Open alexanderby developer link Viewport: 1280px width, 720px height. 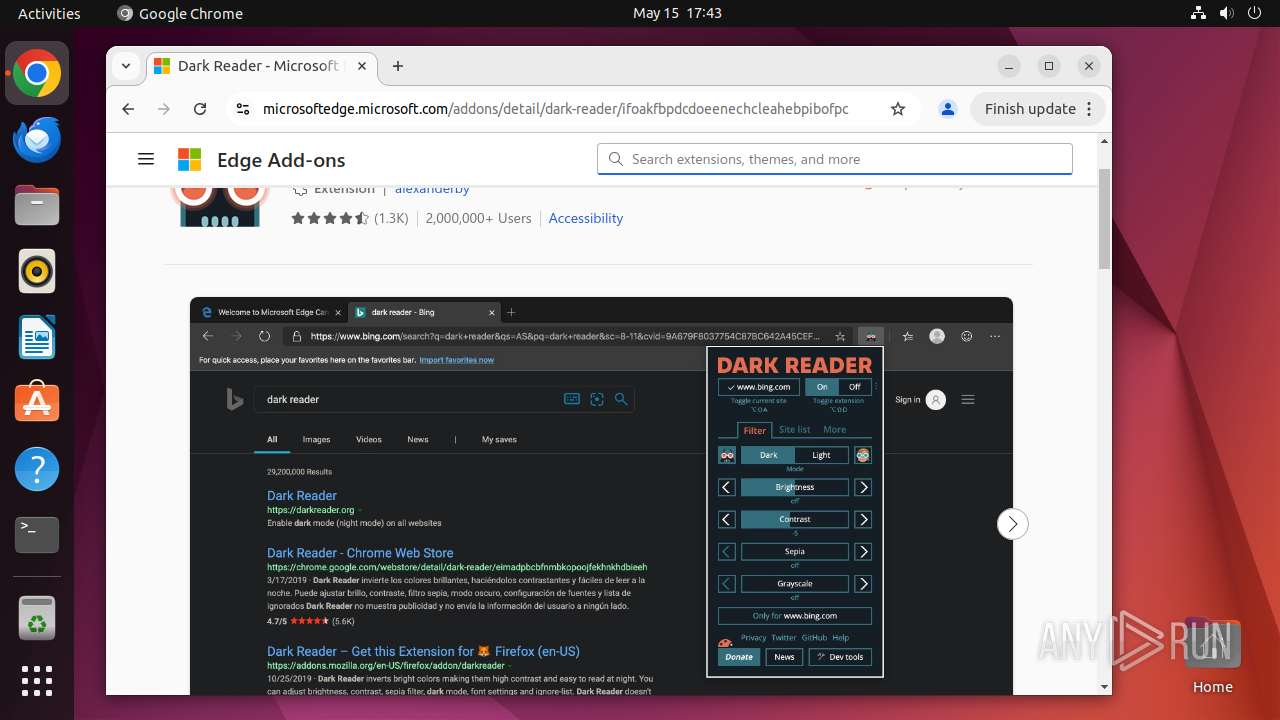click(x=432, y=189)
